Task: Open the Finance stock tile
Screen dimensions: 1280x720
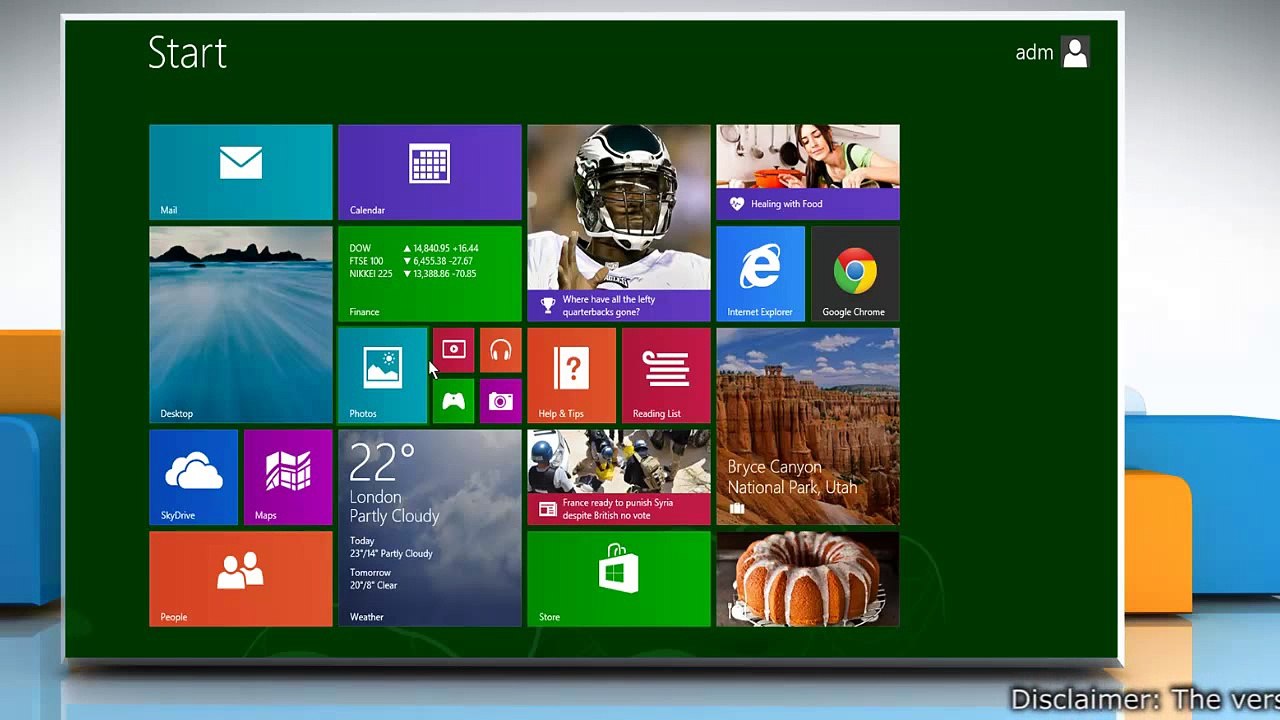Action: pos(429,274)
